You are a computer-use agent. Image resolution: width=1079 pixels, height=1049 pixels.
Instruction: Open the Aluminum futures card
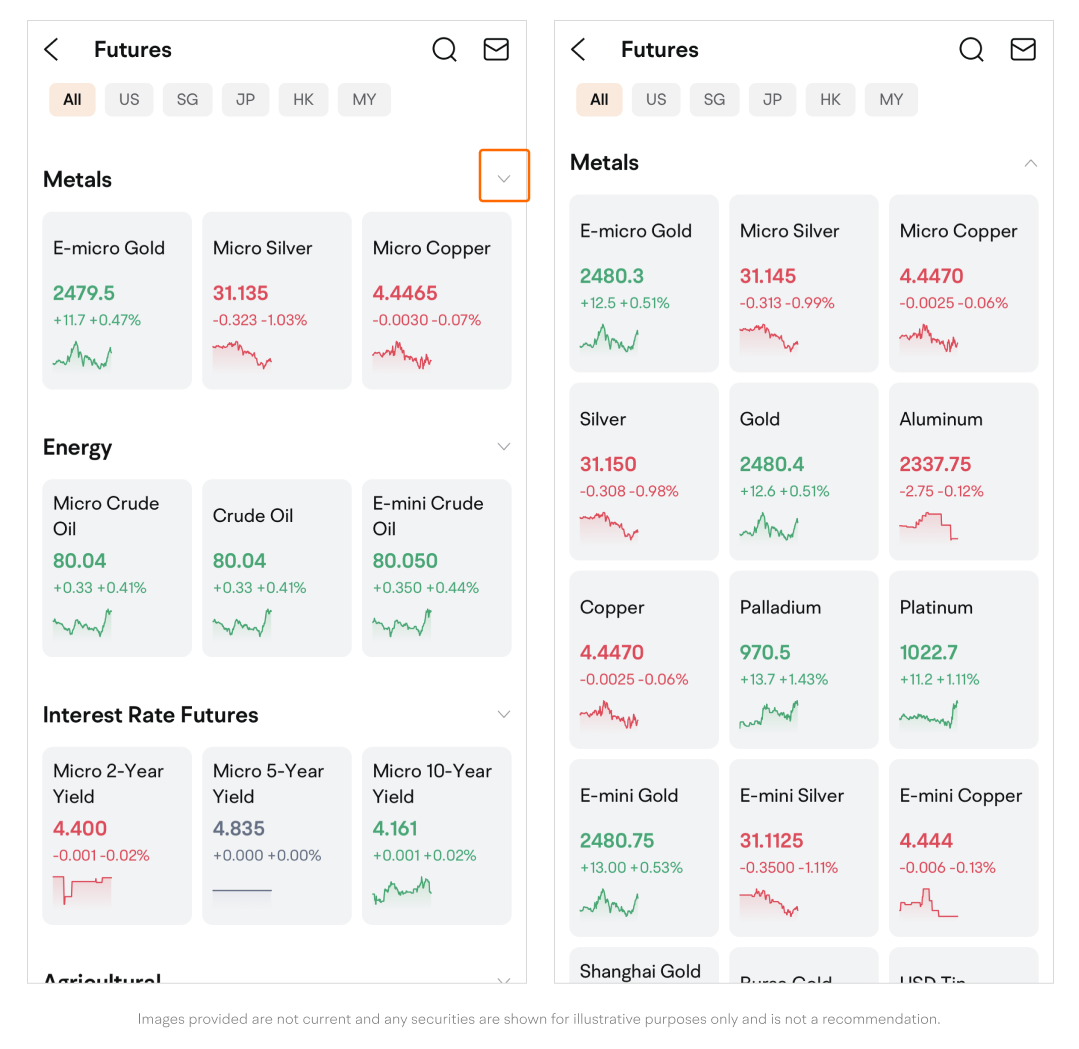click(x=963, y=471)
